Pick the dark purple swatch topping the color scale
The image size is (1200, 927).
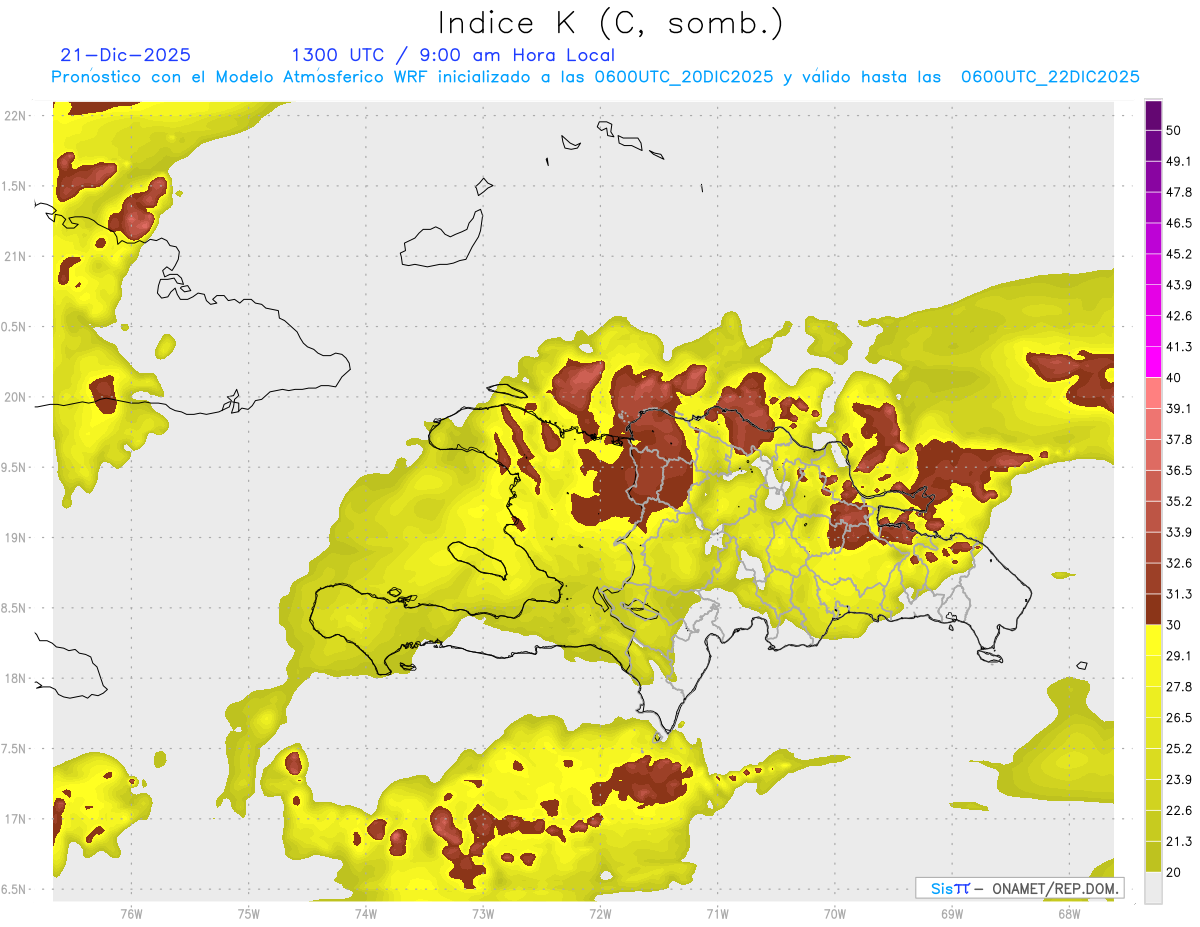pyautogui.click(x=1153, y=116)
